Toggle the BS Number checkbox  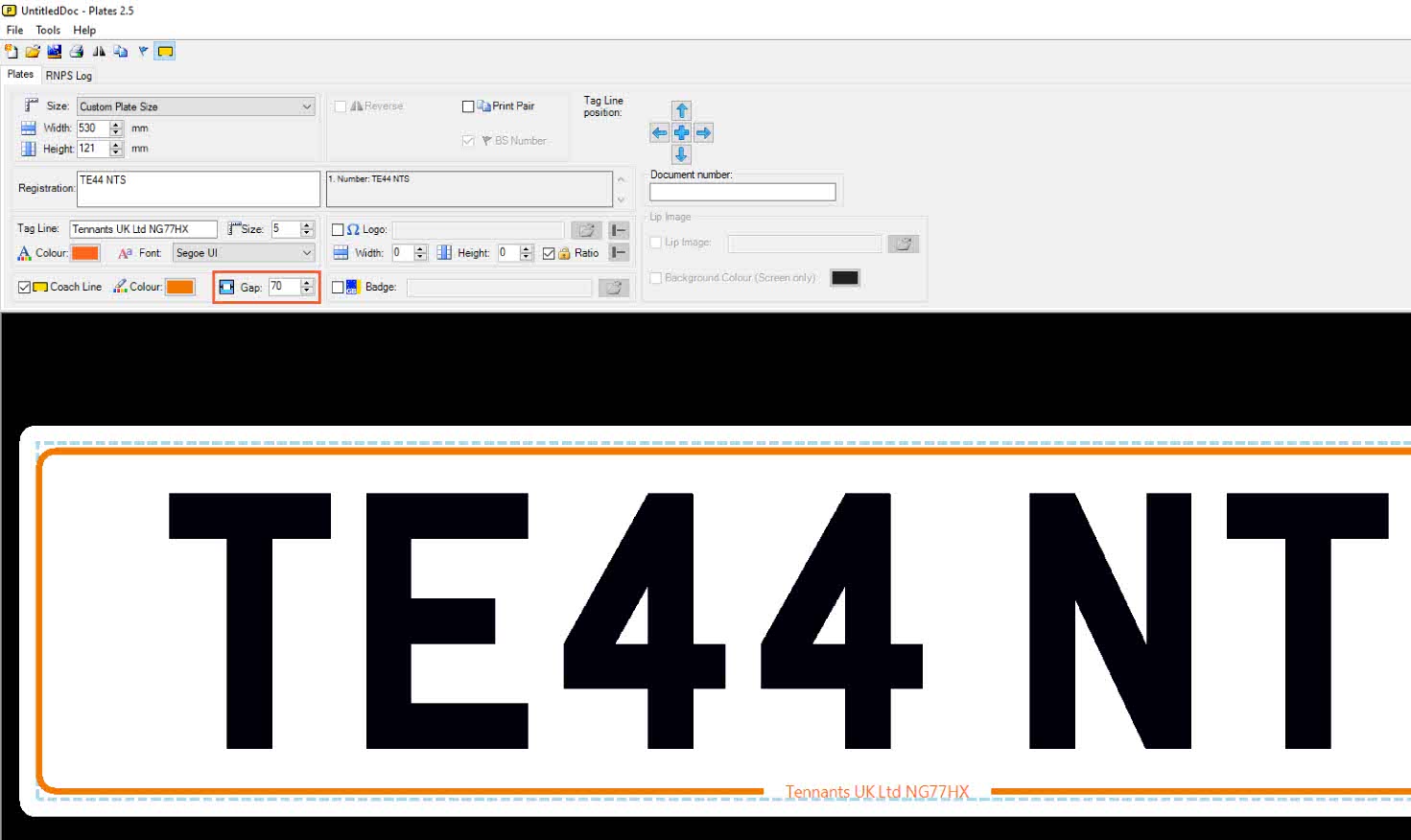coord(468,141)
